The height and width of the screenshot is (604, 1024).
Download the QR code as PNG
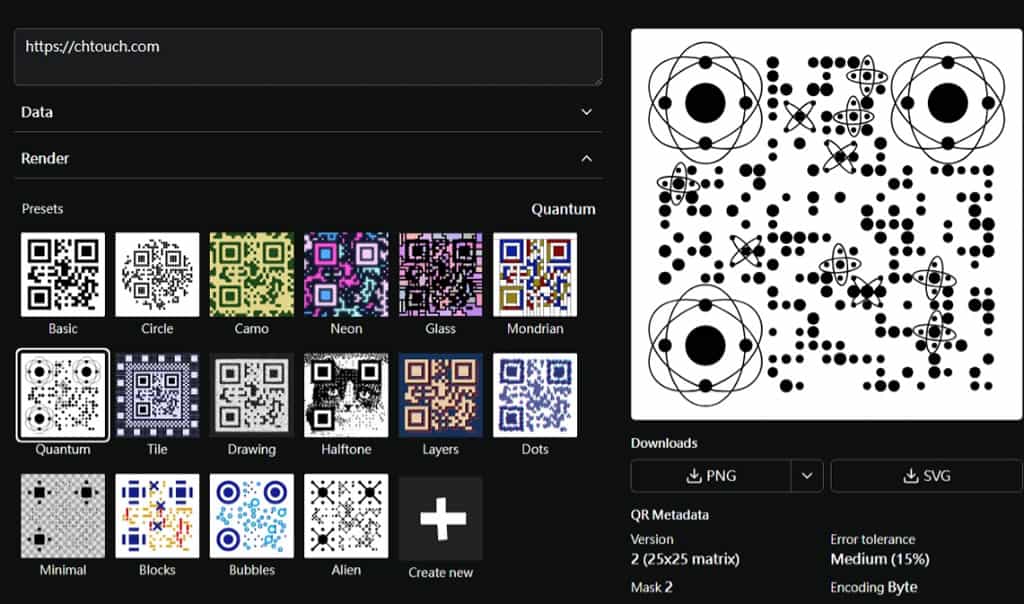[x=711, y=476]
